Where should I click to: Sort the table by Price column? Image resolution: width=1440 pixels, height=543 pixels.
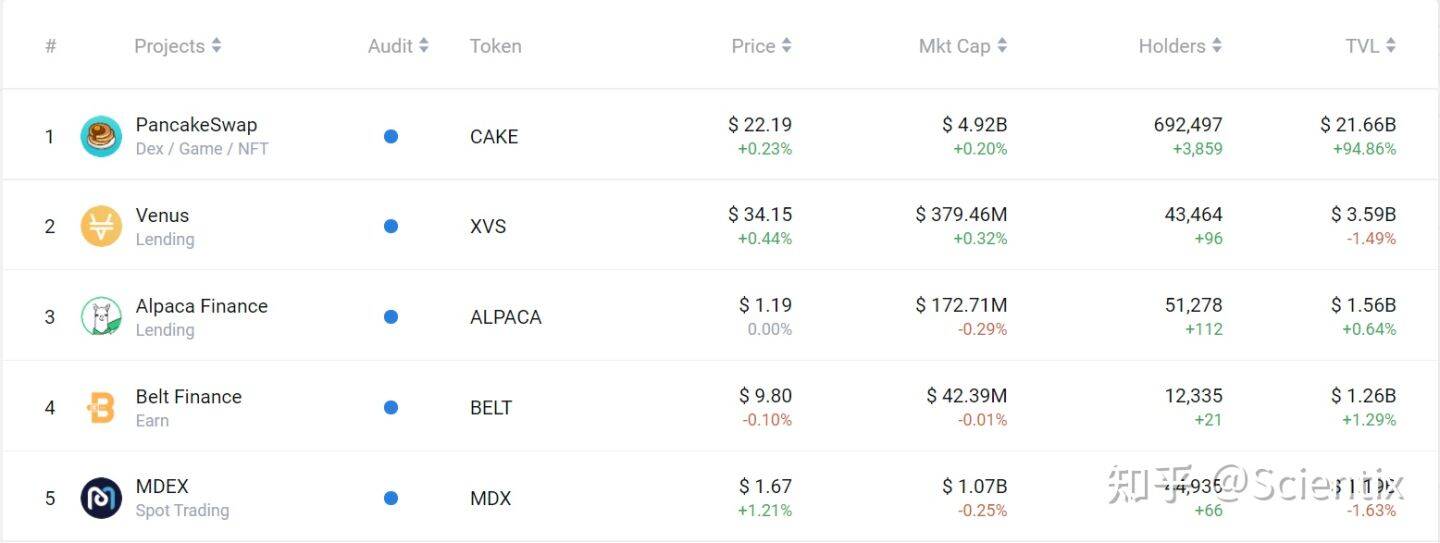tap(761, 46)
